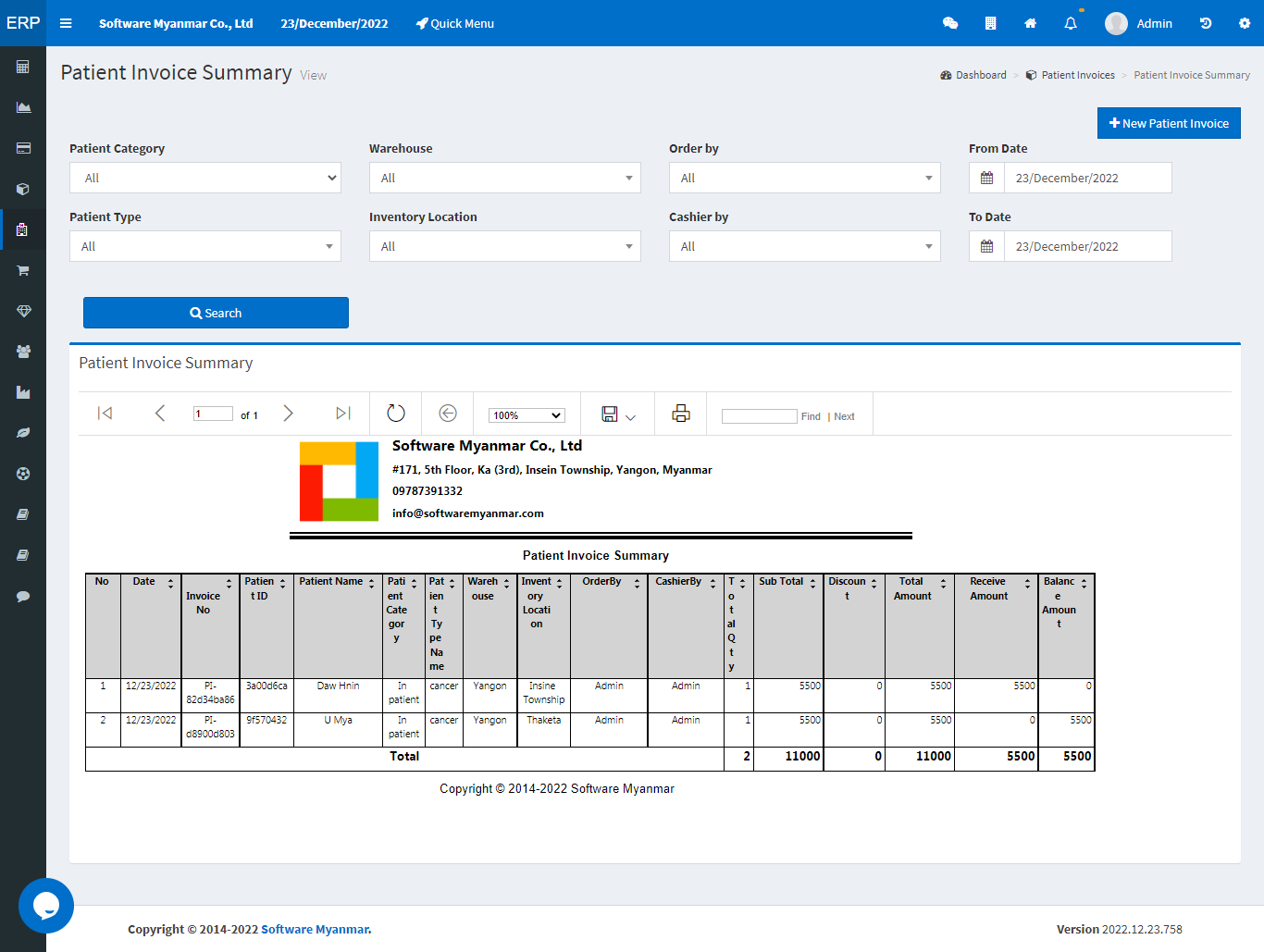The width and height of the screenshot is (1264, 952).
Task: Click ERP logo
Action: pyautogui.click(x=23, y=23)
